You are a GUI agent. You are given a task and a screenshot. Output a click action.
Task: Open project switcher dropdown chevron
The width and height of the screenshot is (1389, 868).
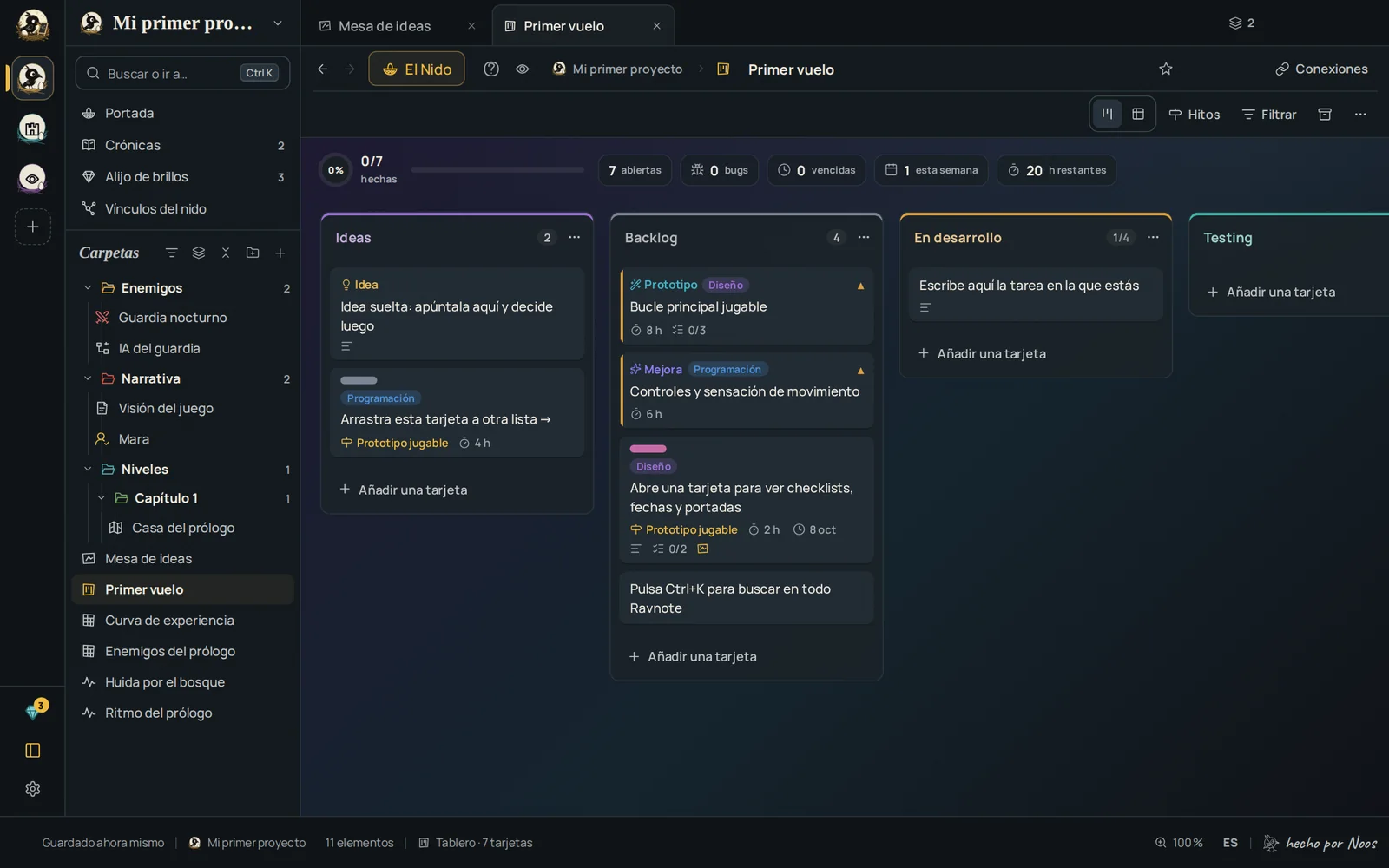(278, 23)
